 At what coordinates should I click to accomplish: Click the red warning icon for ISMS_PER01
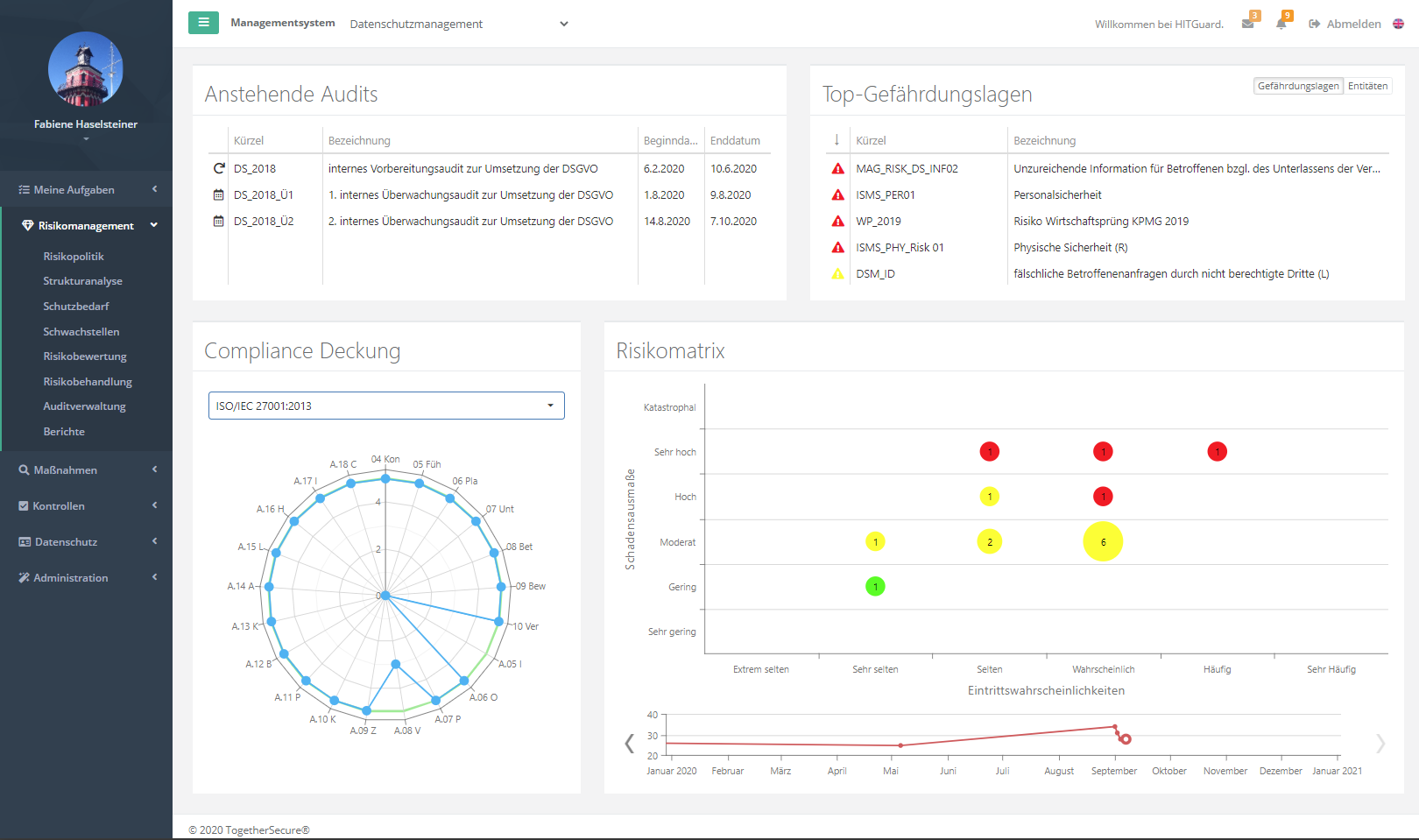(x=837, y=194)
